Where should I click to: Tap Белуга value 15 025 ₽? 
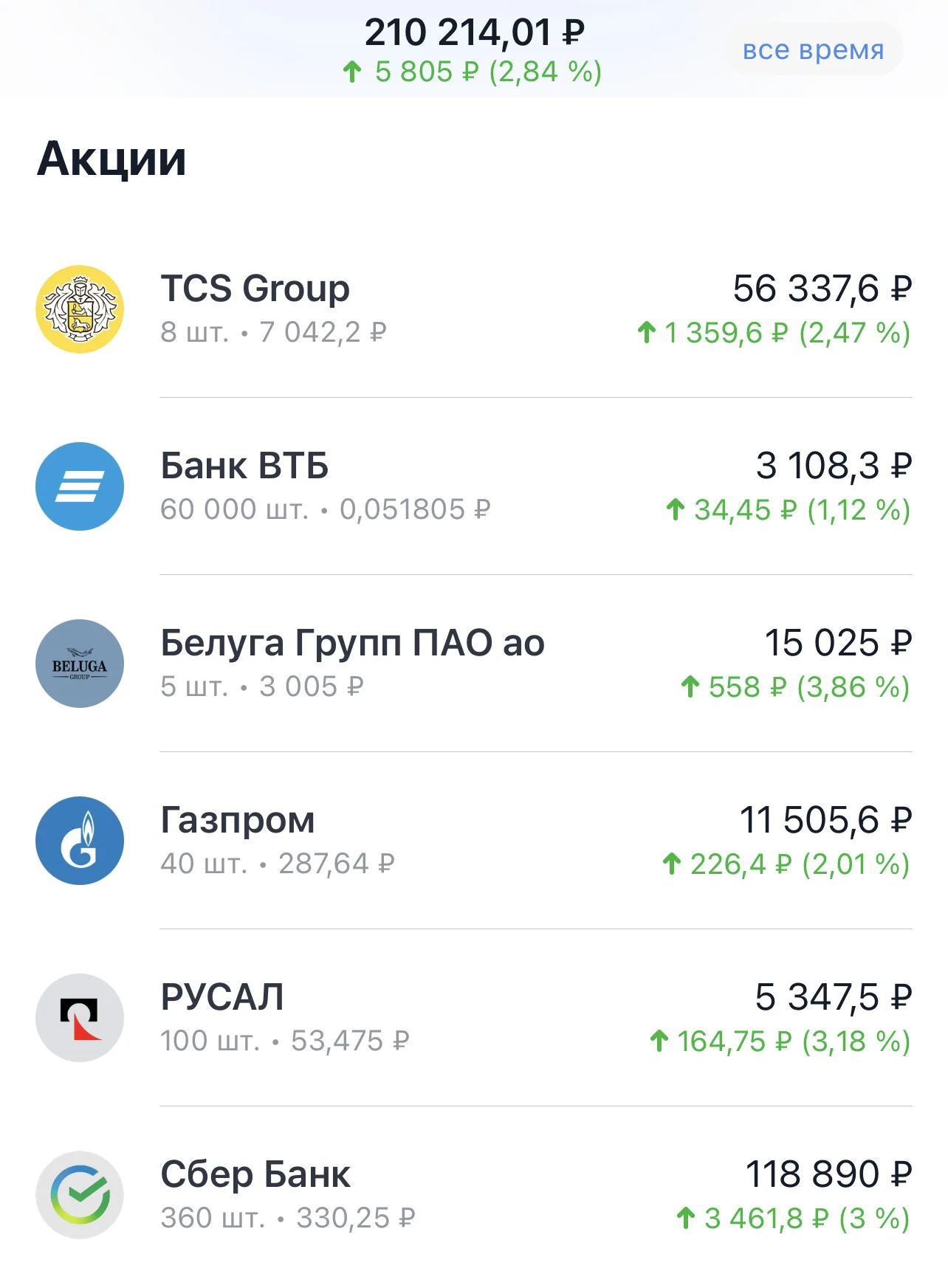coord(839,643)
